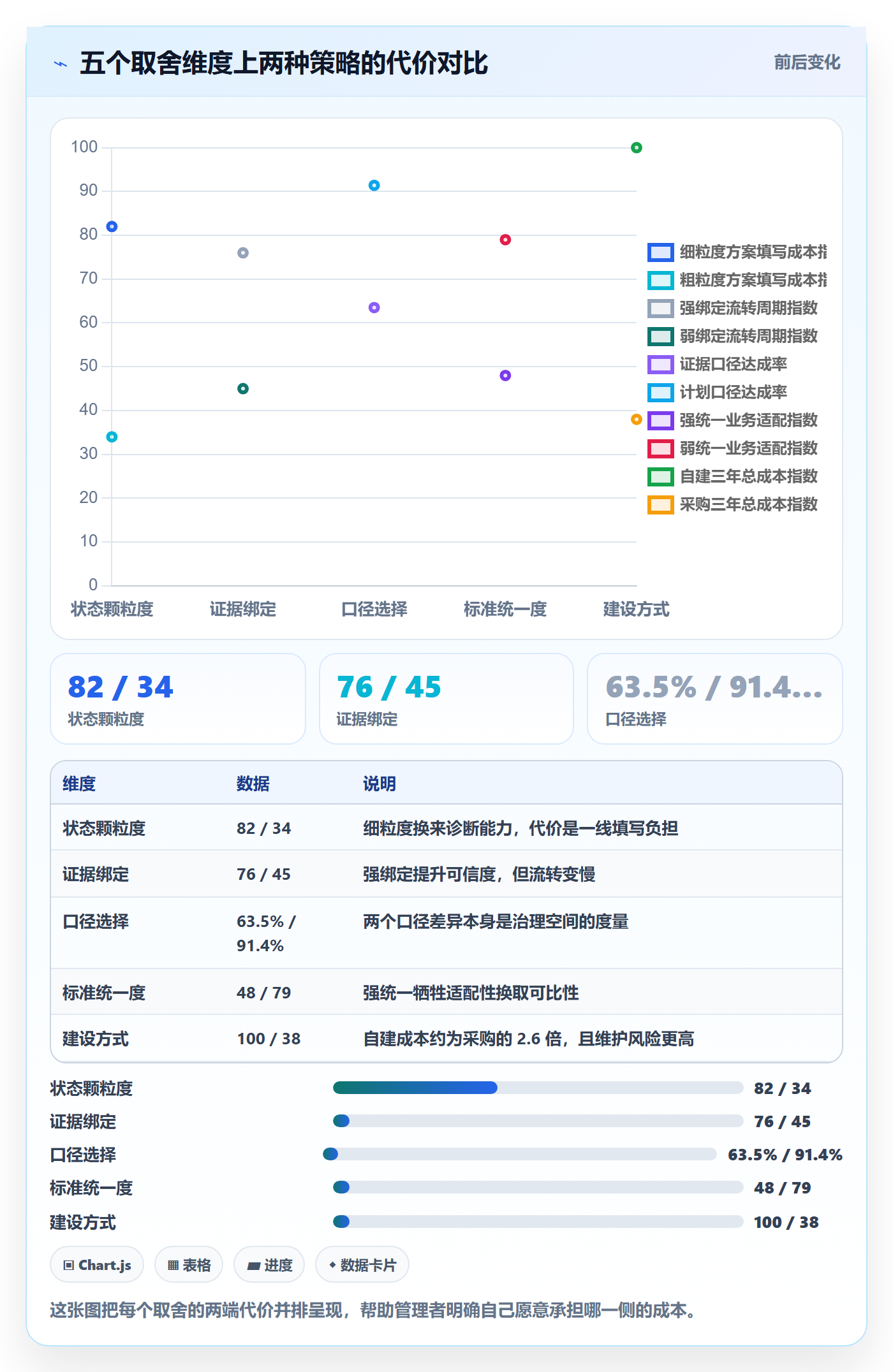The height and width of the screenshot is (1372, 893).
Task: Click the light blue point at 91 for 口径选择
Action: tap(374, 186)
